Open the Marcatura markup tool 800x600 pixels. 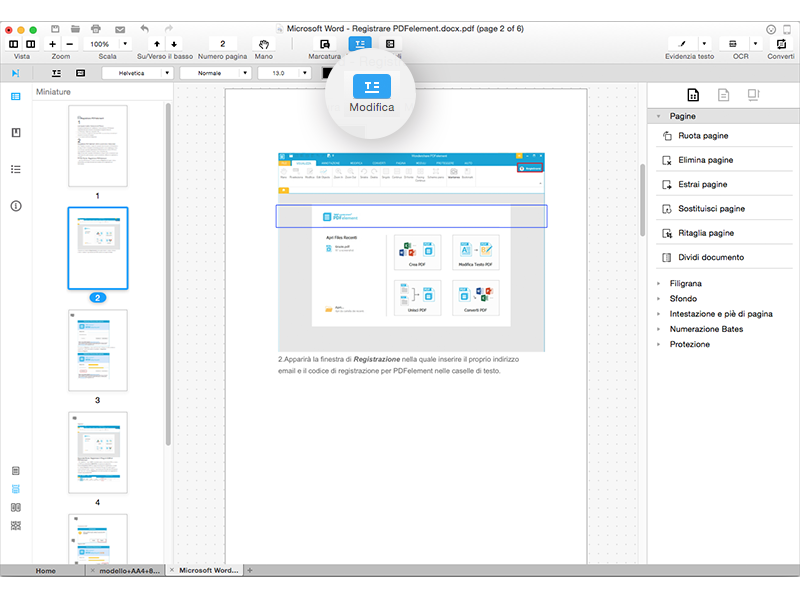pos(324,44)
